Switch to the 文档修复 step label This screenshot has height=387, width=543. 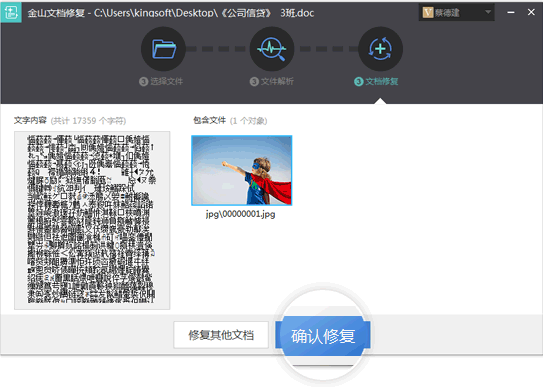click(x=382, y=82)
